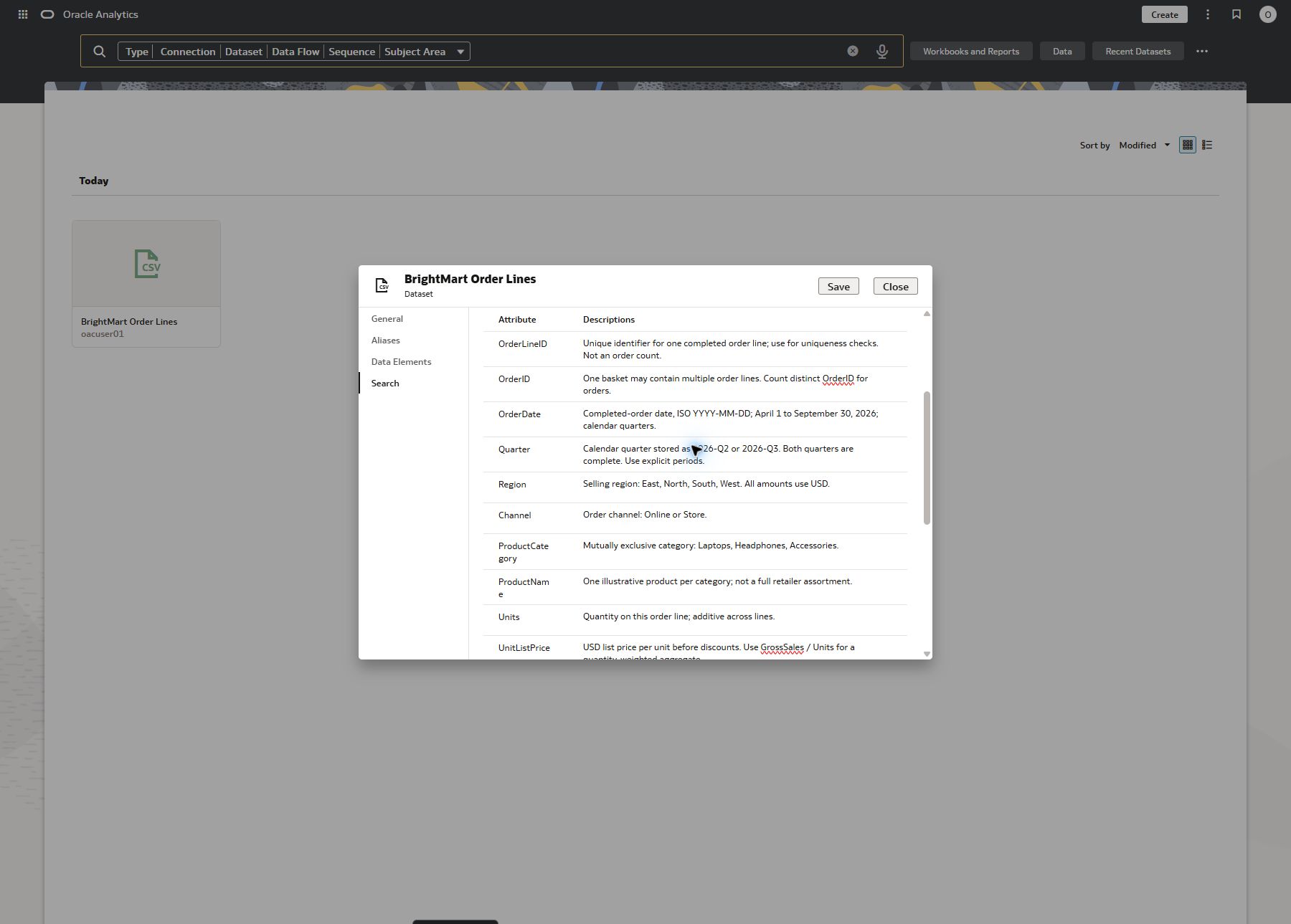Edit the OrderDate description text

click(x=730, y=419)
